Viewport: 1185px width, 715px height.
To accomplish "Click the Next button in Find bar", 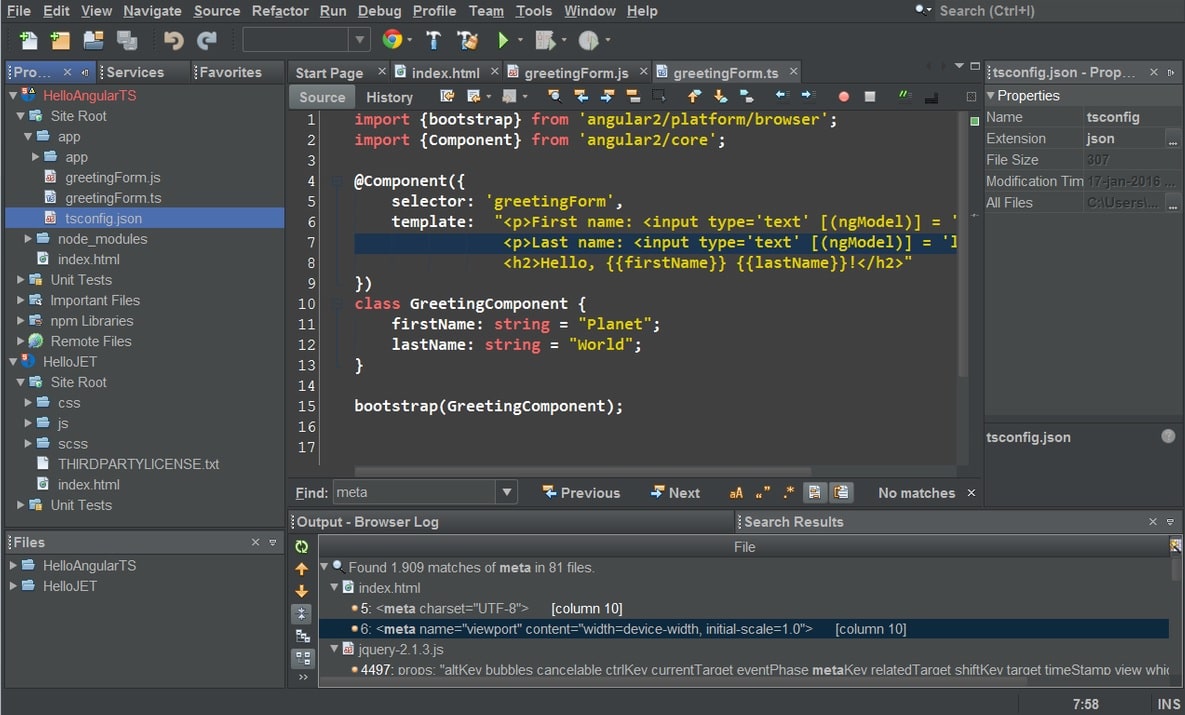I will tap(675, 493).
